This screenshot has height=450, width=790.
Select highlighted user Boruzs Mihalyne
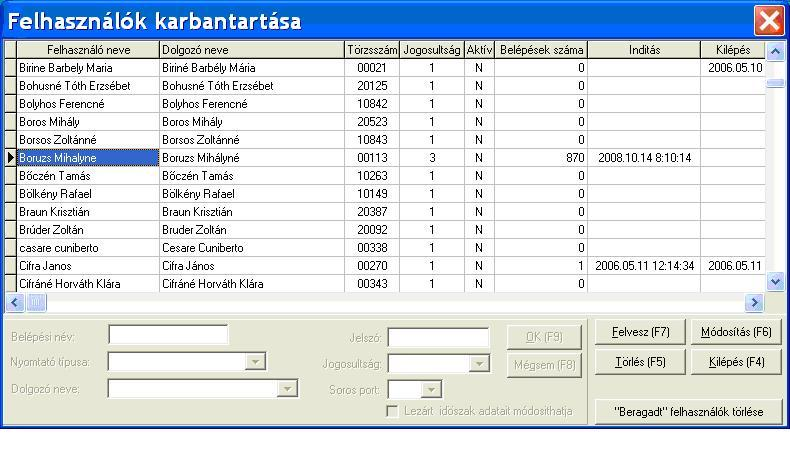tap(88, 158)
